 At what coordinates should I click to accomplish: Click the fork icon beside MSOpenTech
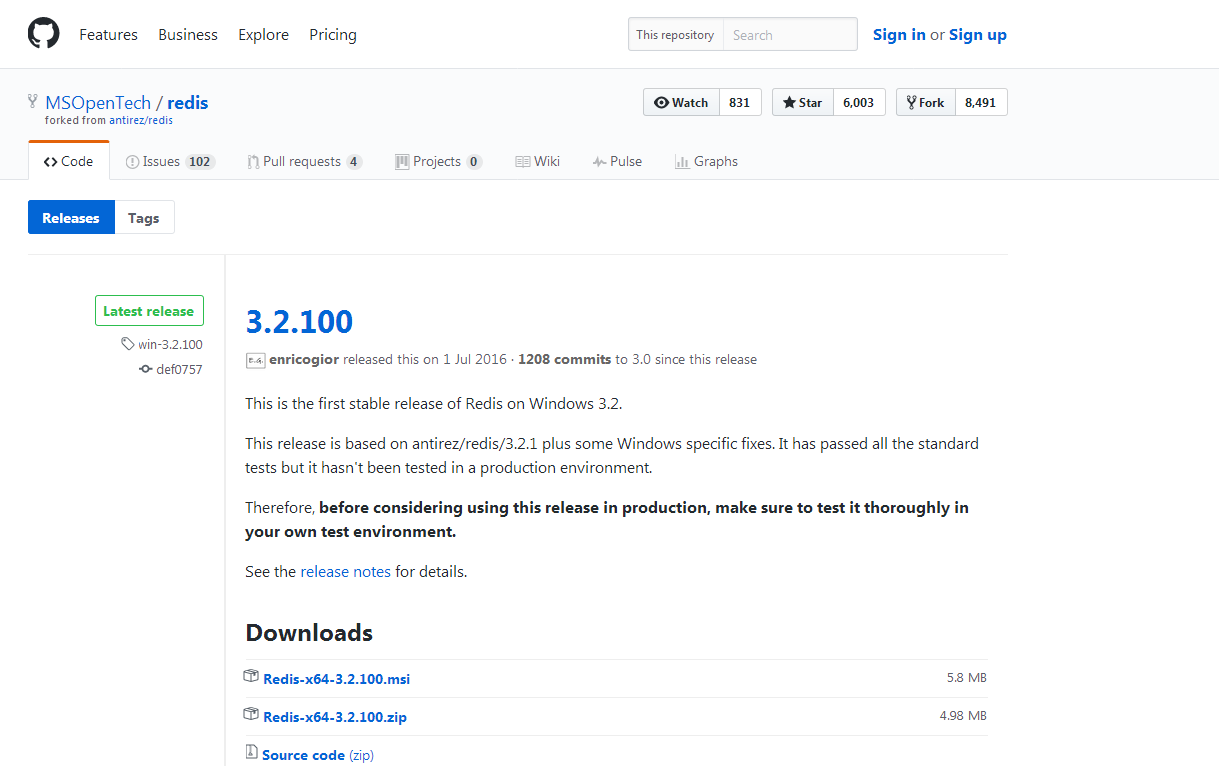point(32,100)
